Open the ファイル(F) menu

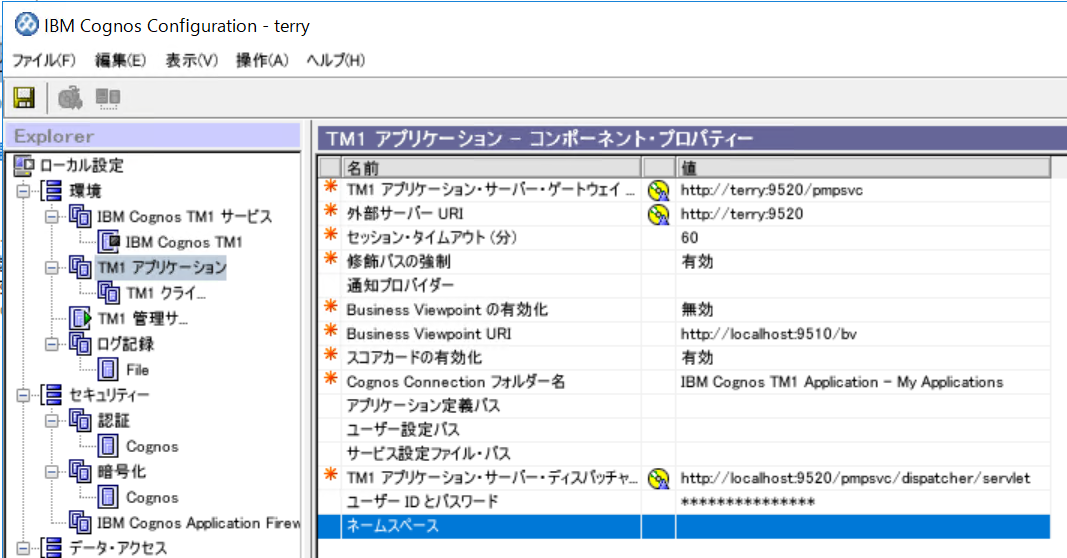(44, 60)
